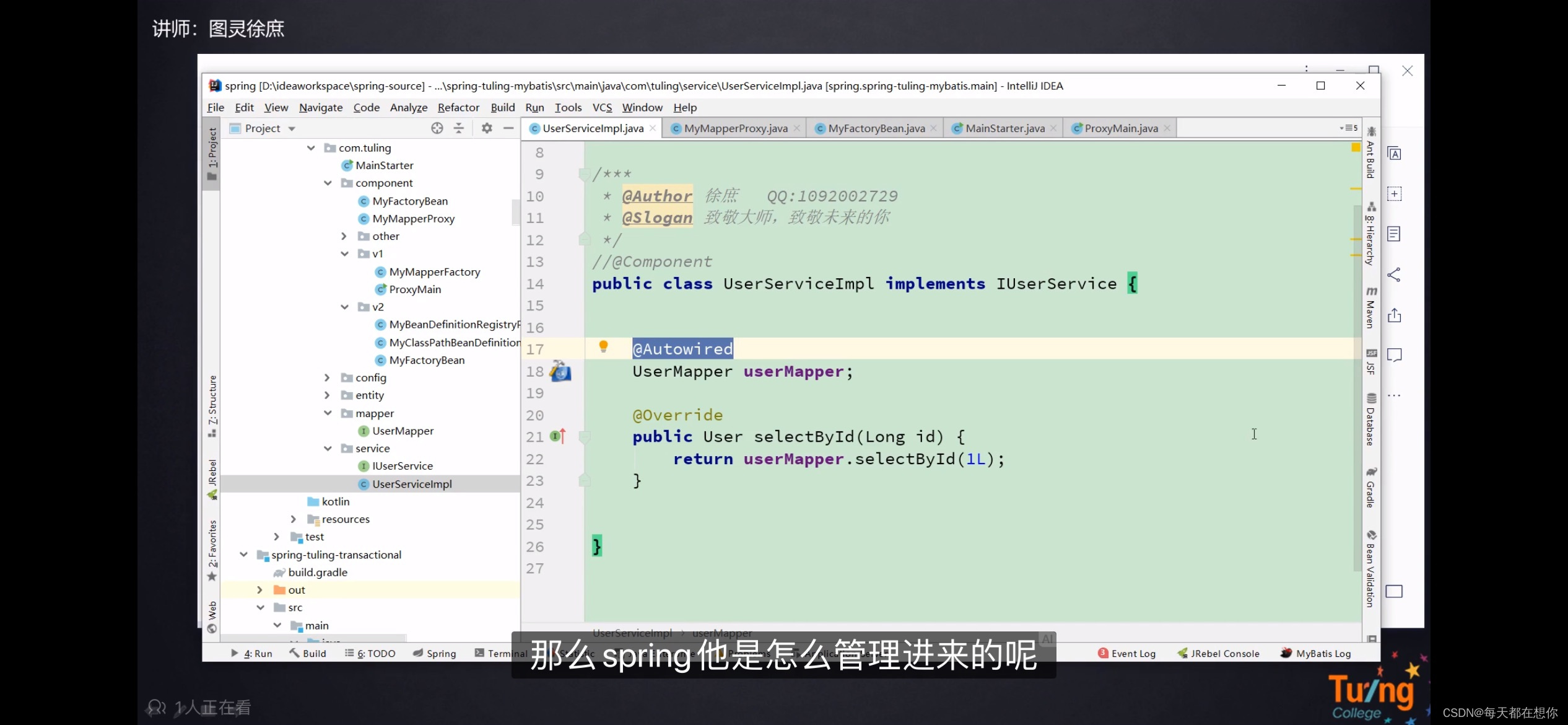Expand the v2 folder in project tree
This screenshot has height=725, width=1568.
(344, 306)
